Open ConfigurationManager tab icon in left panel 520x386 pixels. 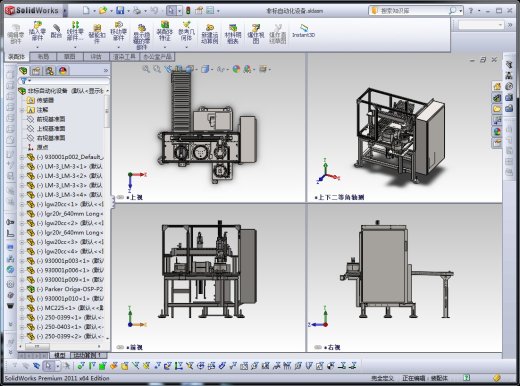click(50, 71)
